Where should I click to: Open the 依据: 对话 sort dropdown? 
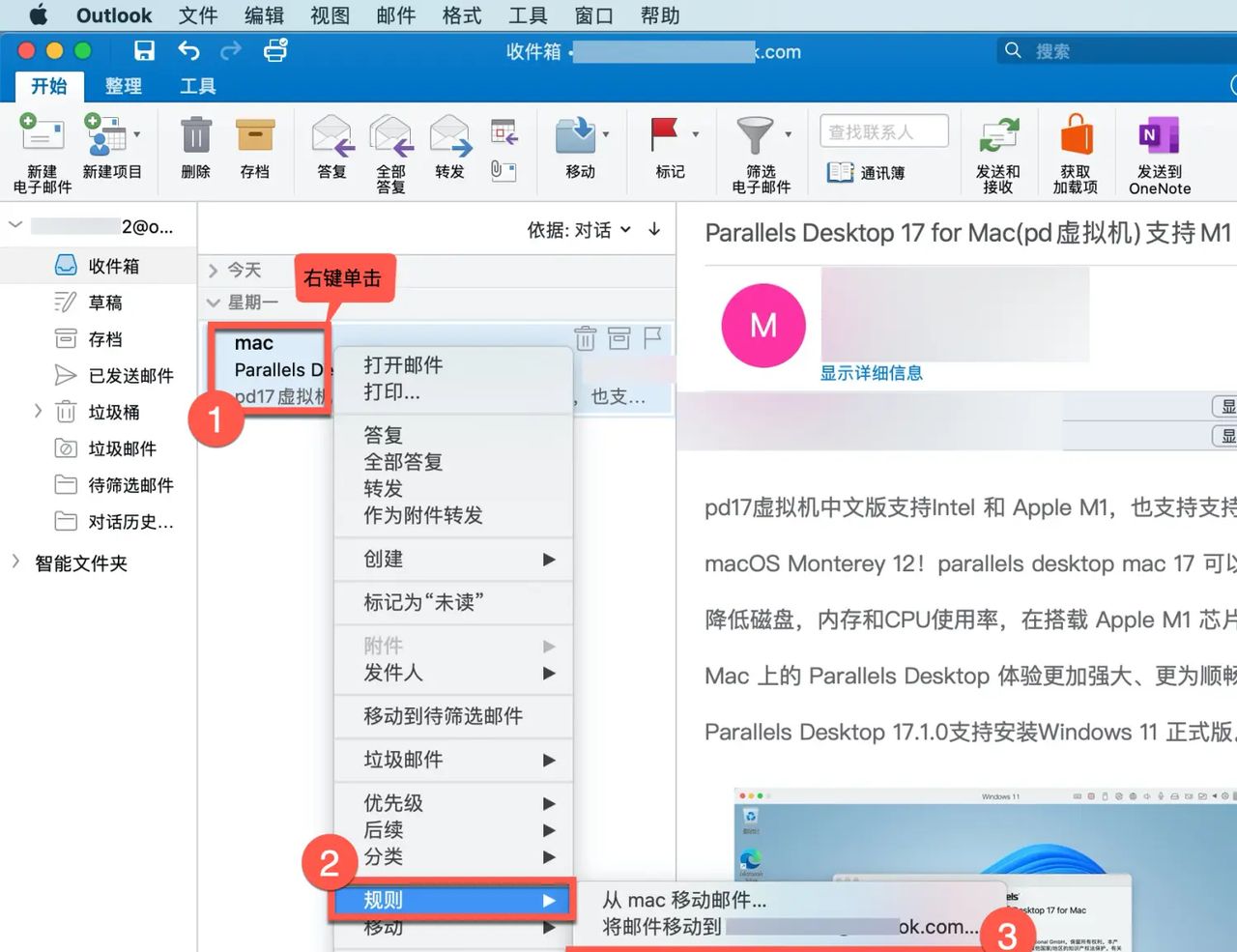click(579, 230)
